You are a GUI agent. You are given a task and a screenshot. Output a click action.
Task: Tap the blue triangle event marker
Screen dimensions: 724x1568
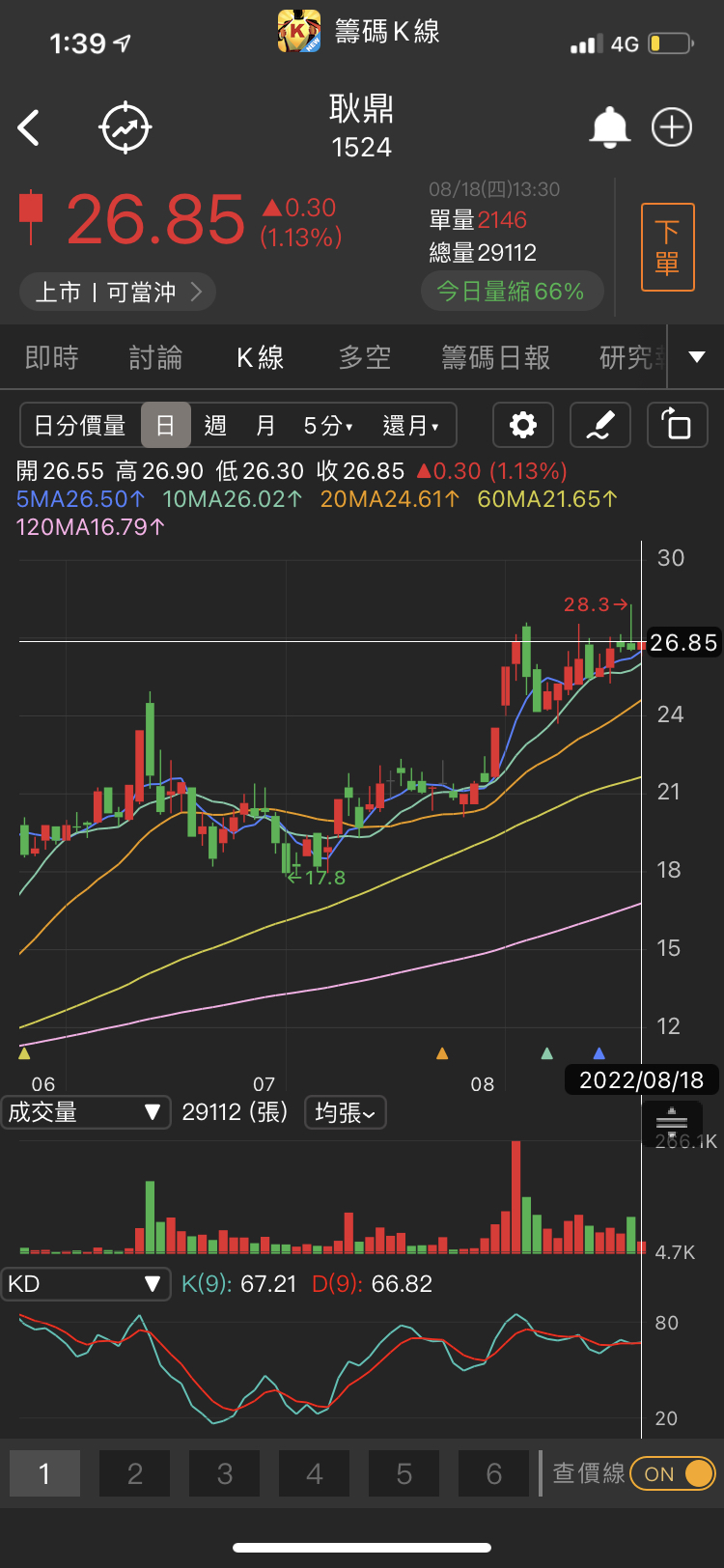599,1053
